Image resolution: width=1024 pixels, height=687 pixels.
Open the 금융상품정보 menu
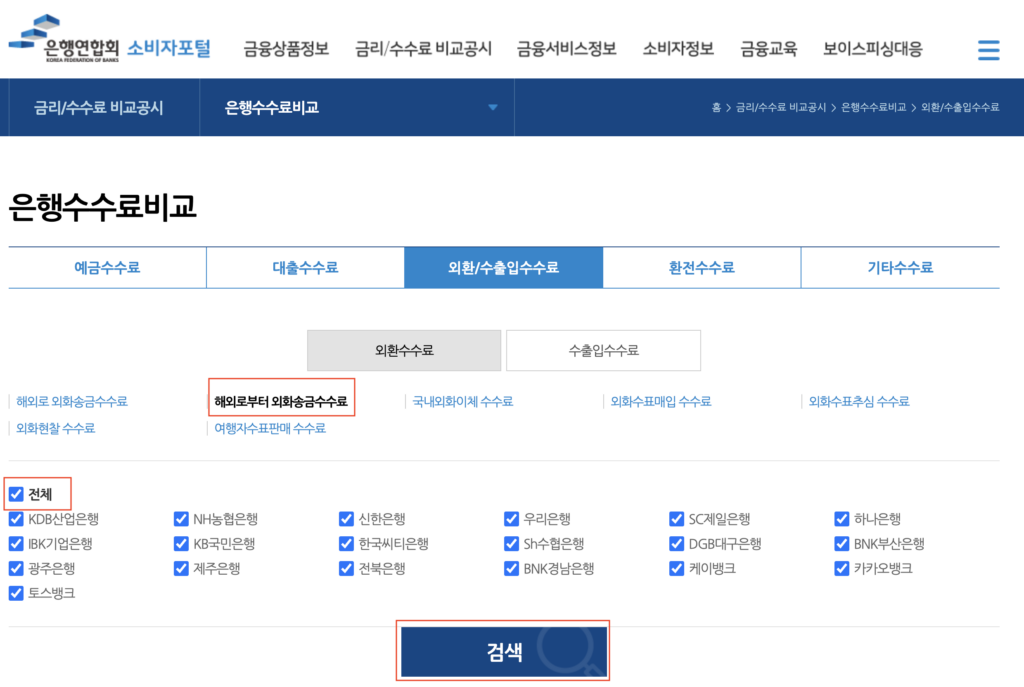click(x=286, y=48)
